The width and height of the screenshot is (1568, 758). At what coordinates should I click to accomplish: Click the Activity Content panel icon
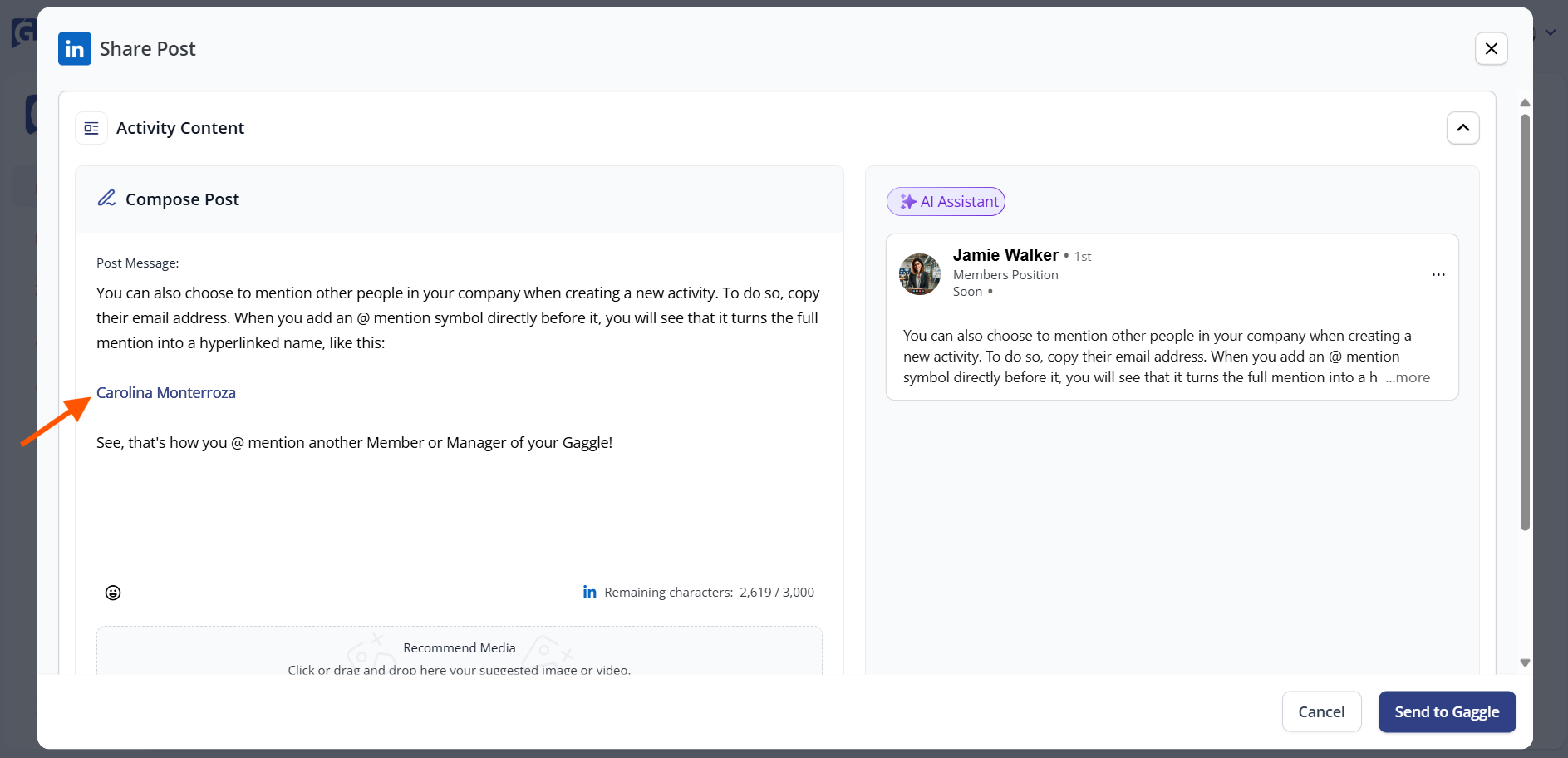pos(91,127)
